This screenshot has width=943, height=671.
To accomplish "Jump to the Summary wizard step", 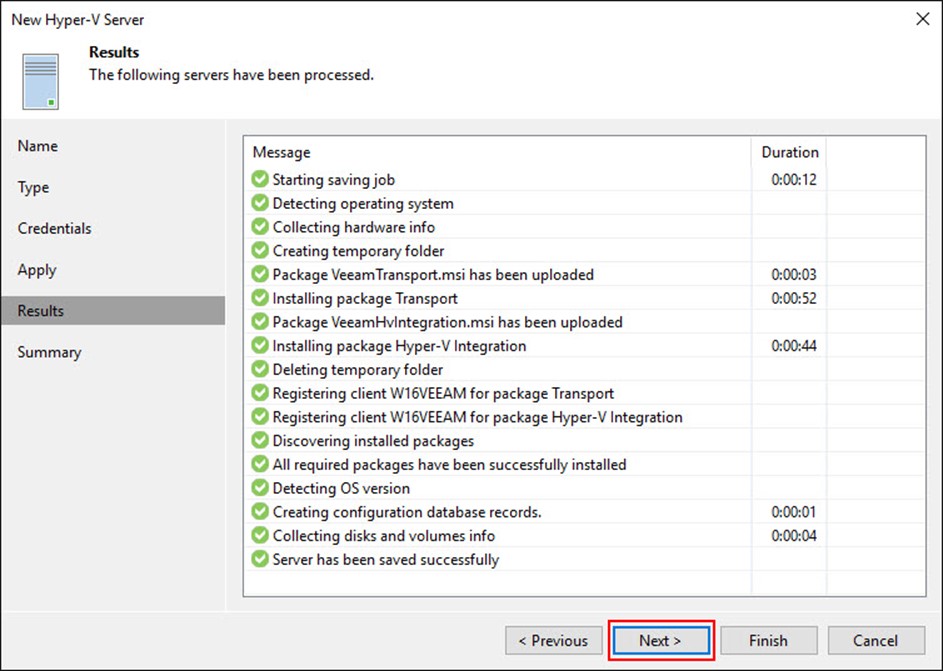I will [49, 352].
